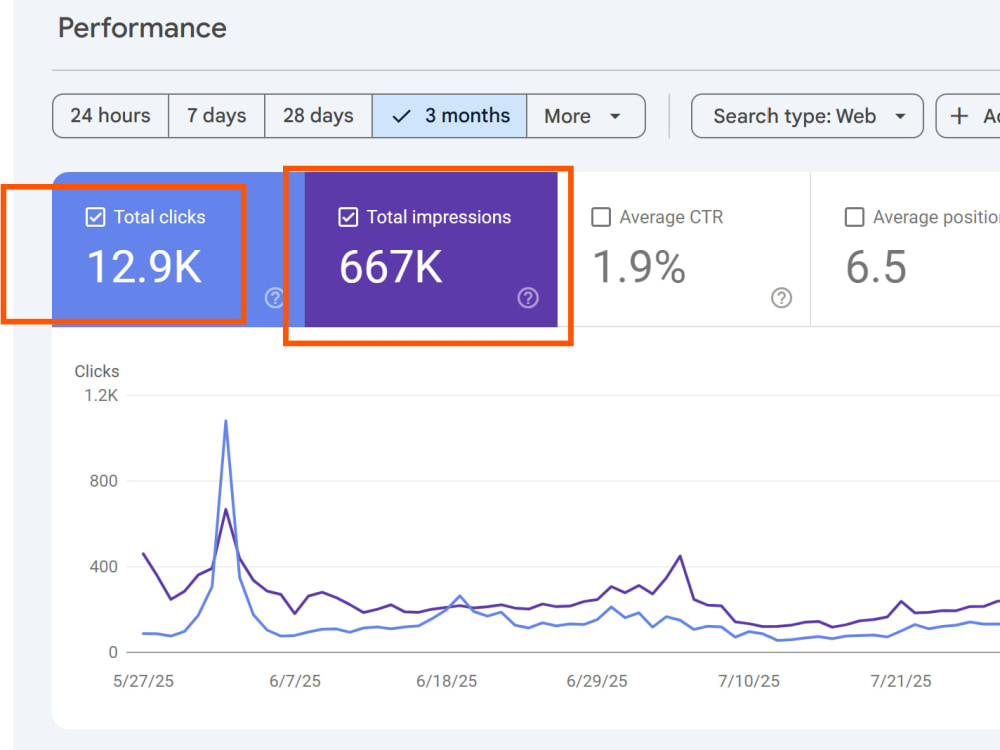Select the 24 hours date range
1000x750 pixels.
110,116
